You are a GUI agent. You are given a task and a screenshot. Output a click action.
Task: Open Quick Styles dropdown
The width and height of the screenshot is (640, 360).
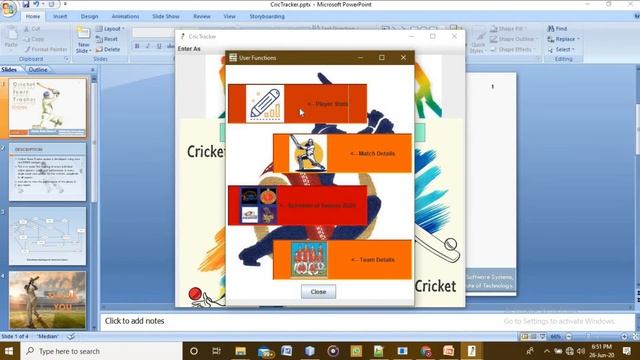(477, 41)
